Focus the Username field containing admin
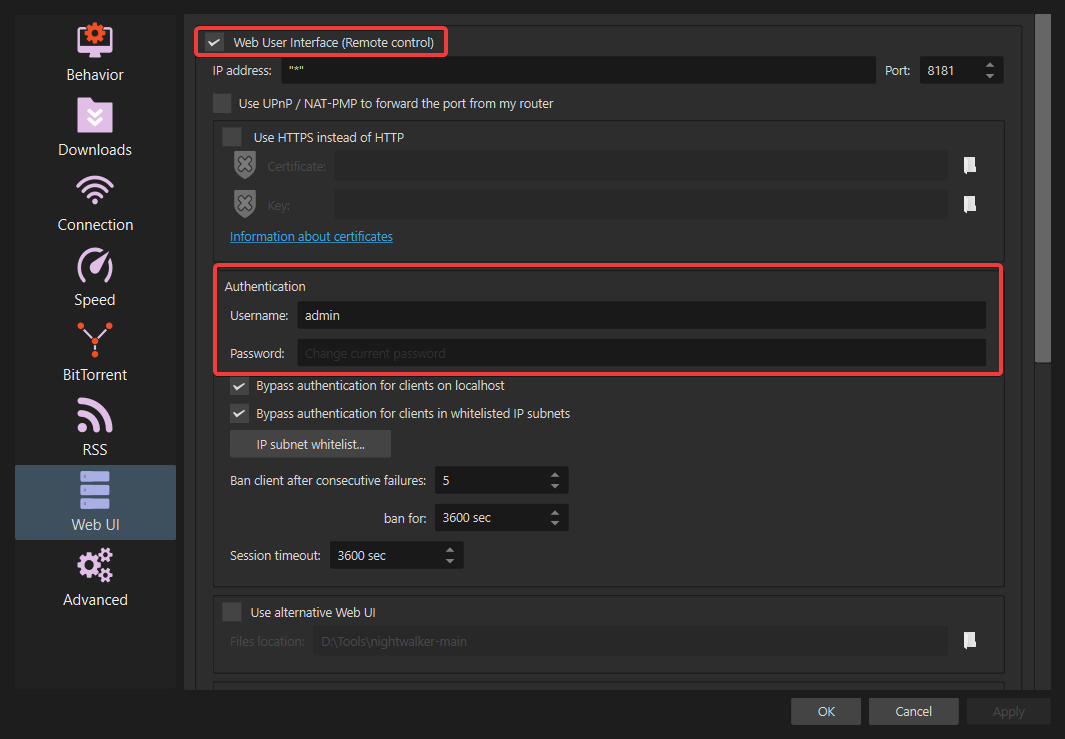This screenshot has height=739, width=1065. 641,315
